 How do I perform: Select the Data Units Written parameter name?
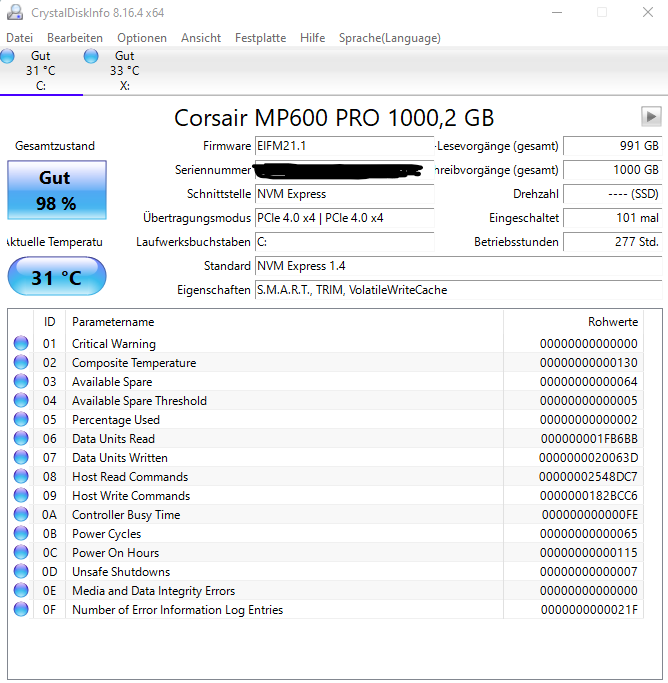[120, 458]
